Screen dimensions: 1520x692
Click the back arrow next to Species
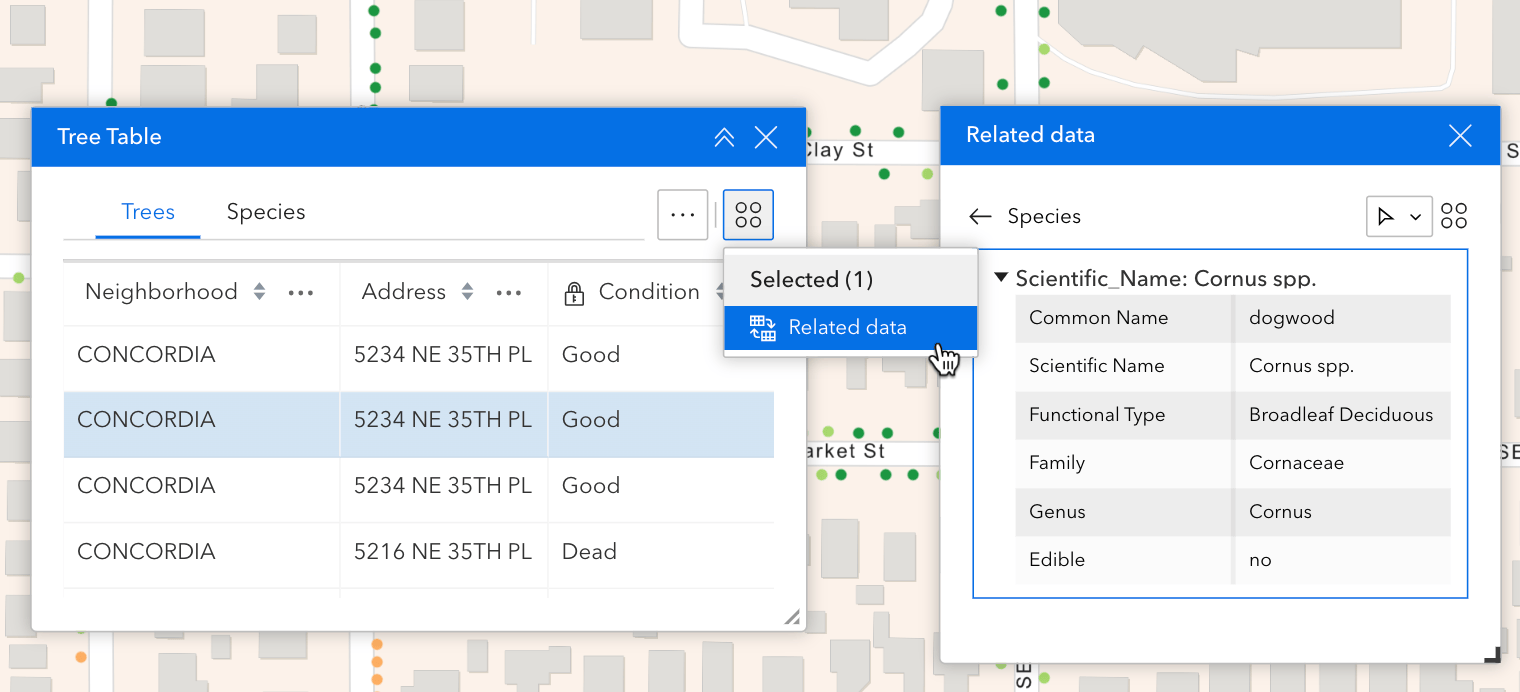[980, 217]
